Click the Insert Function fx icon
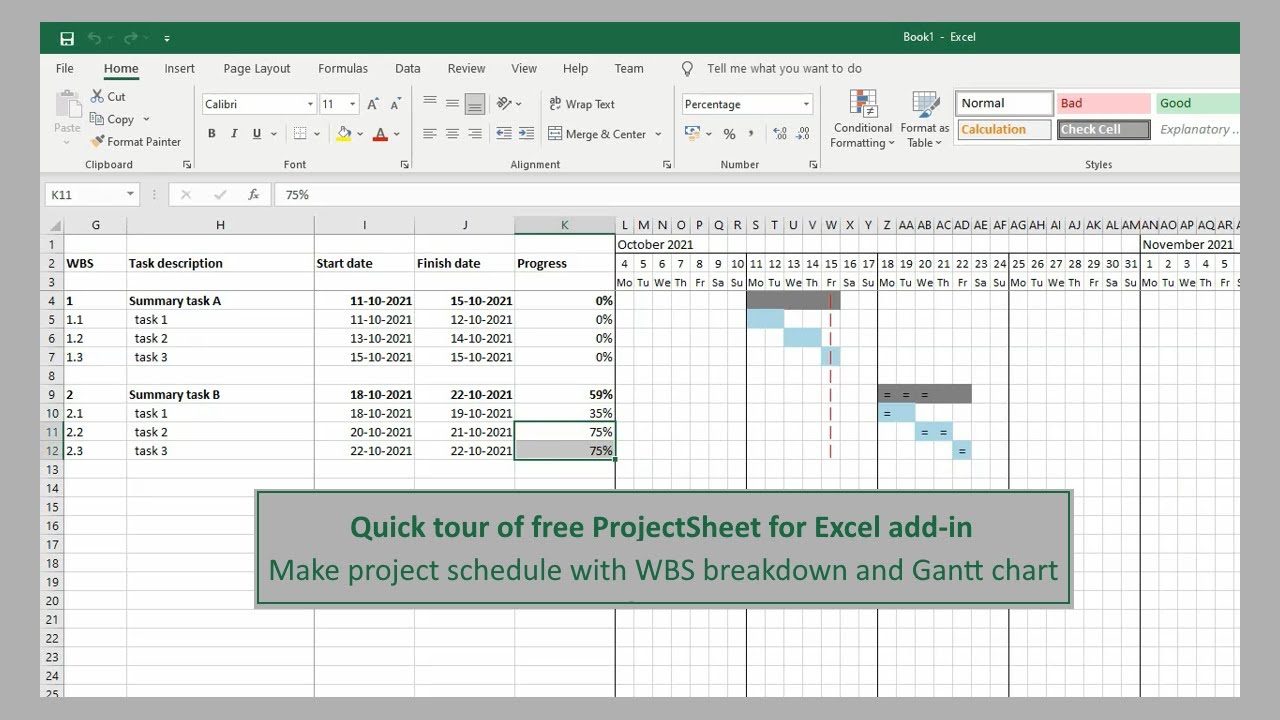This screenshot has width=1280, height=720. pos(254,195)
